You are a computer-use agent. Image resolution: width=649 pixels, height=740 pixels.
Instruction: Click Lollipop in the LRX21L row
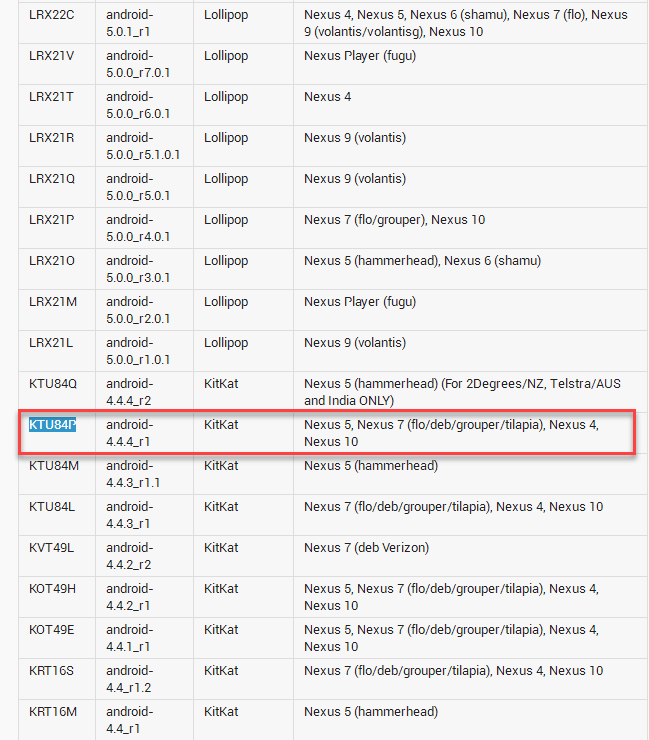pyautogui.click(x=226, y=344)
